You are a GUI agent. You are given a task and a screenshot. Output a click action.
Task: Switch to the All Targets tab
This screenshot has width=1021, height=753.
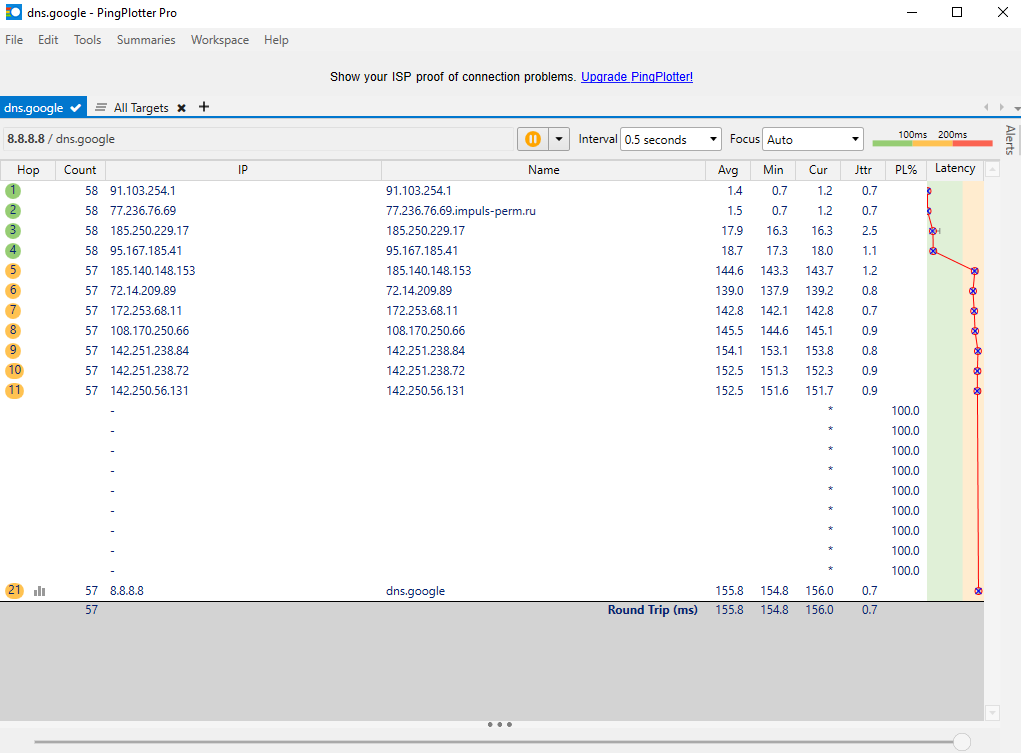pos(141,108)
